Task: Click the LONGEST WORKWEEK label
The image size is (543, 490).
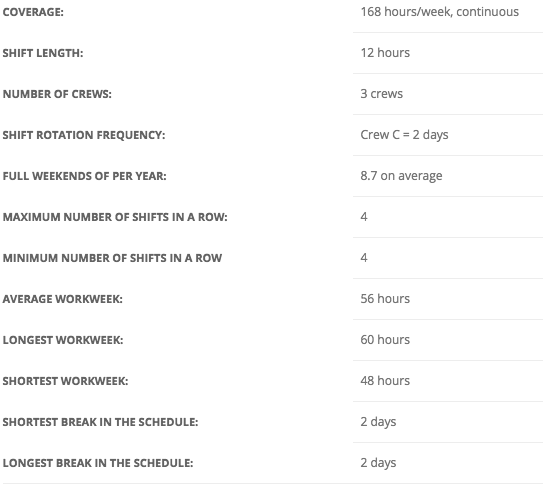Action: tap(63, 340)
